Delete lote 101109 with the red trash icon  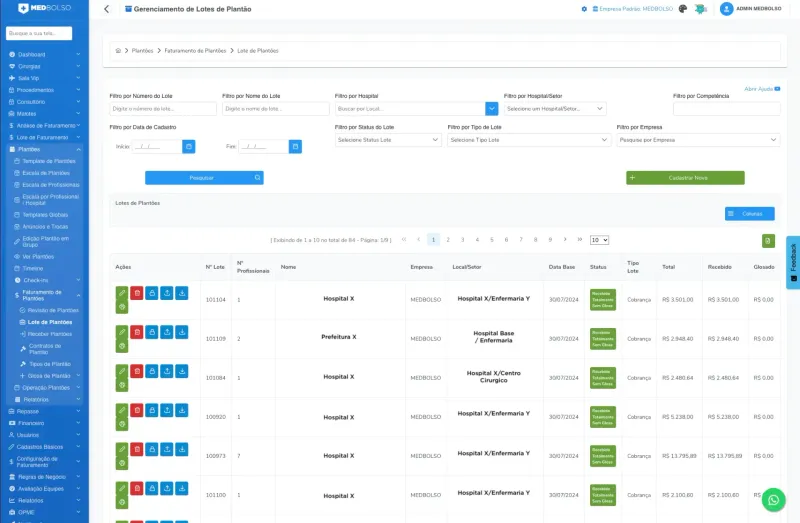click(x=137, y=332)
